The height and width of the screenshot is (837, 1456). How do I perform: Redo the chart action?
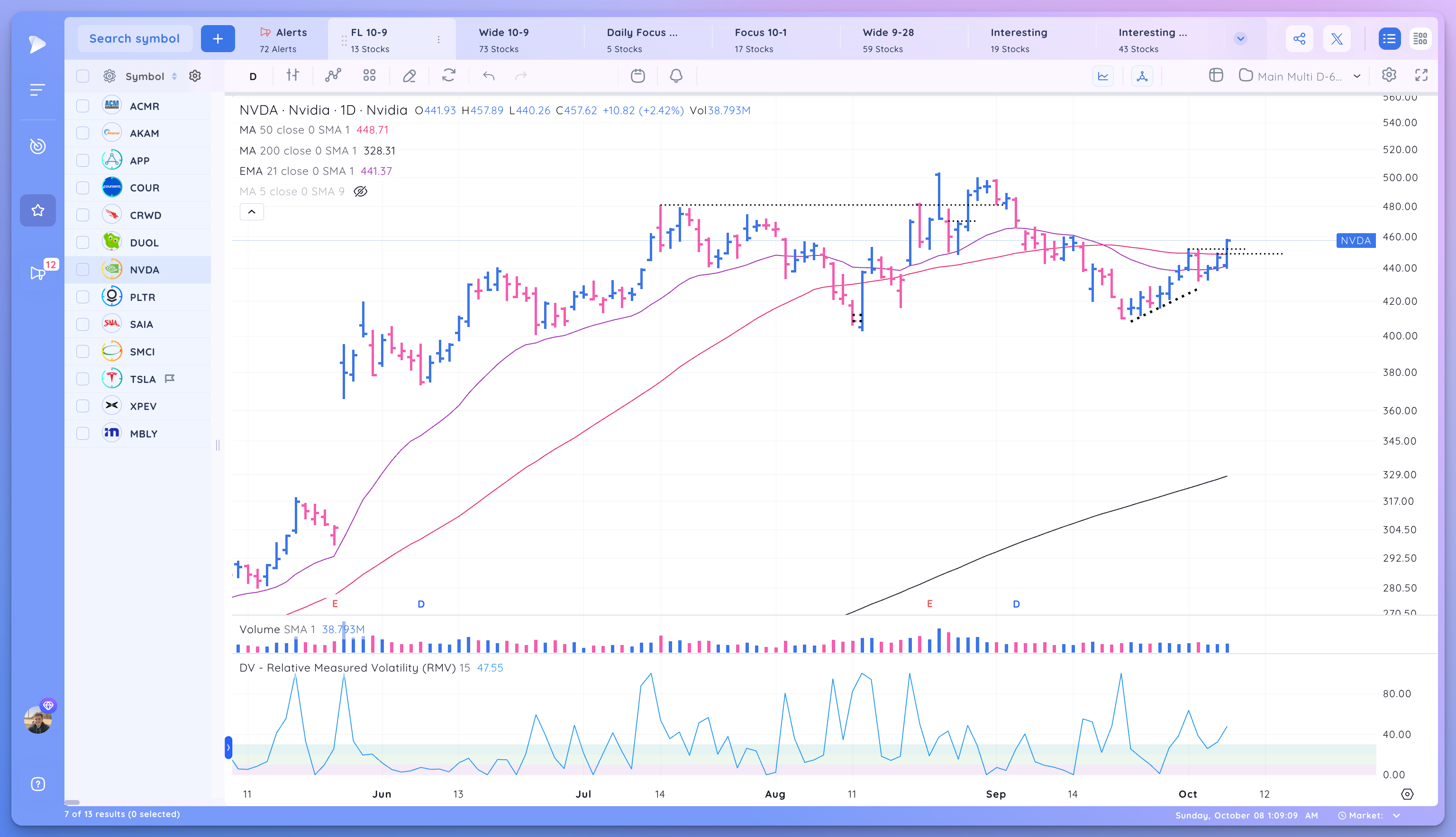pos(521,75)
